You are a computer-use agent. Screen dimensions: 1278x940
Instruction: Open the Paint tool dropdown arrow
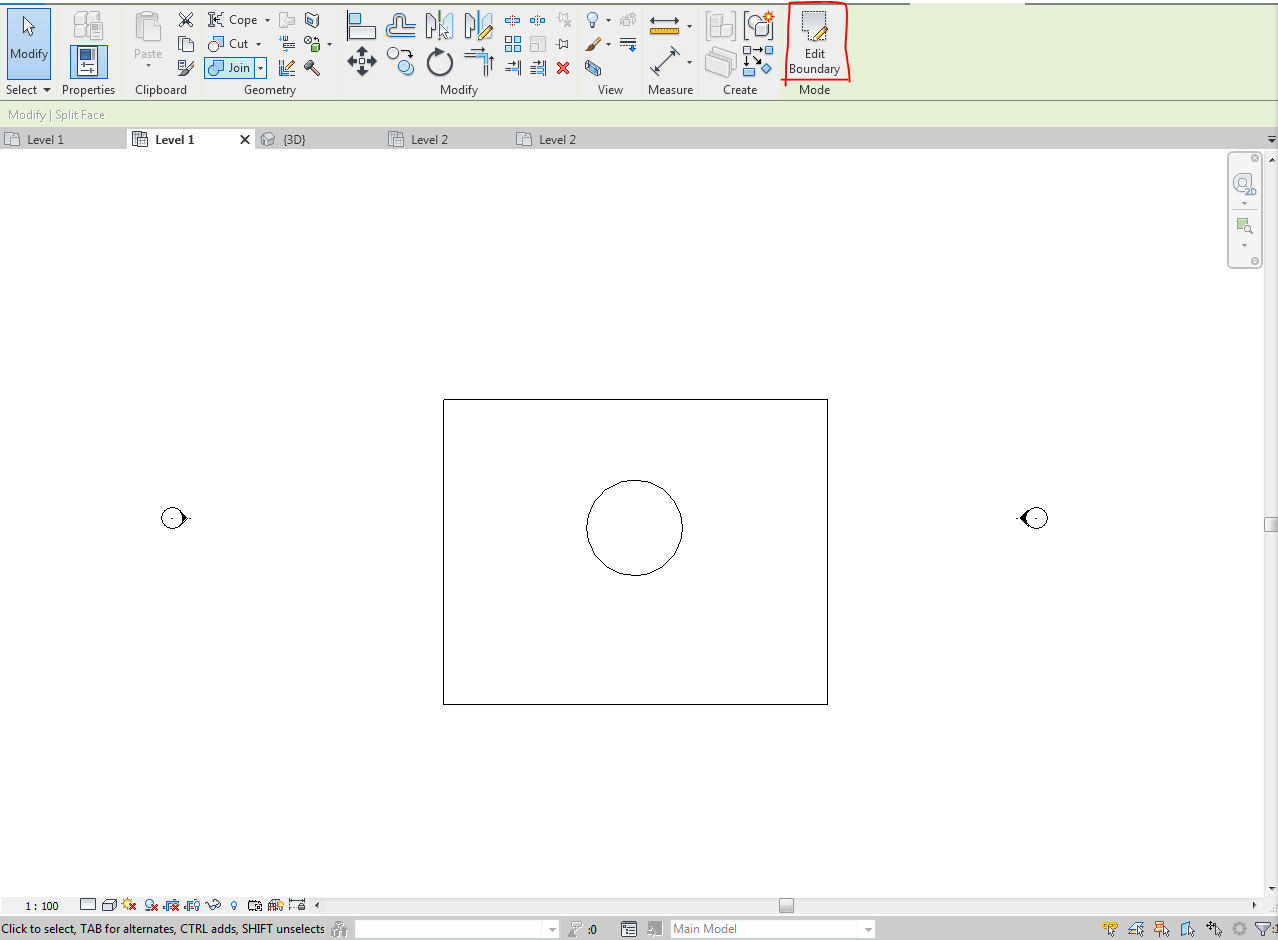(x=329, y=44)
